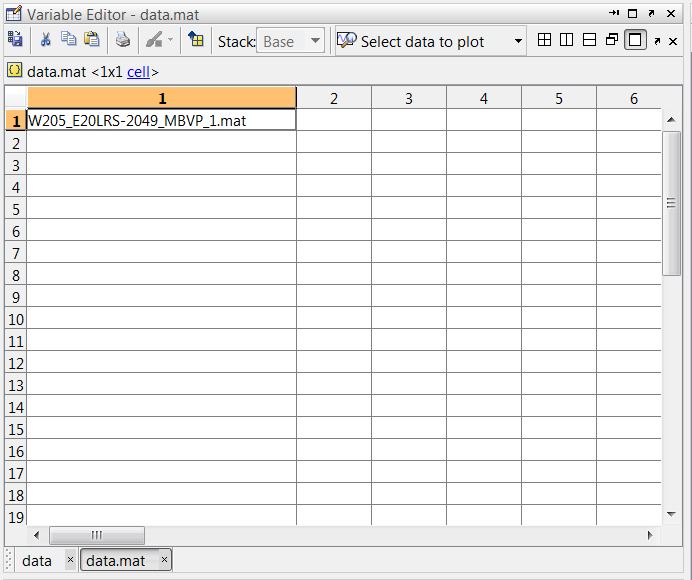Select row 15 header

click(x=16, y=429)
